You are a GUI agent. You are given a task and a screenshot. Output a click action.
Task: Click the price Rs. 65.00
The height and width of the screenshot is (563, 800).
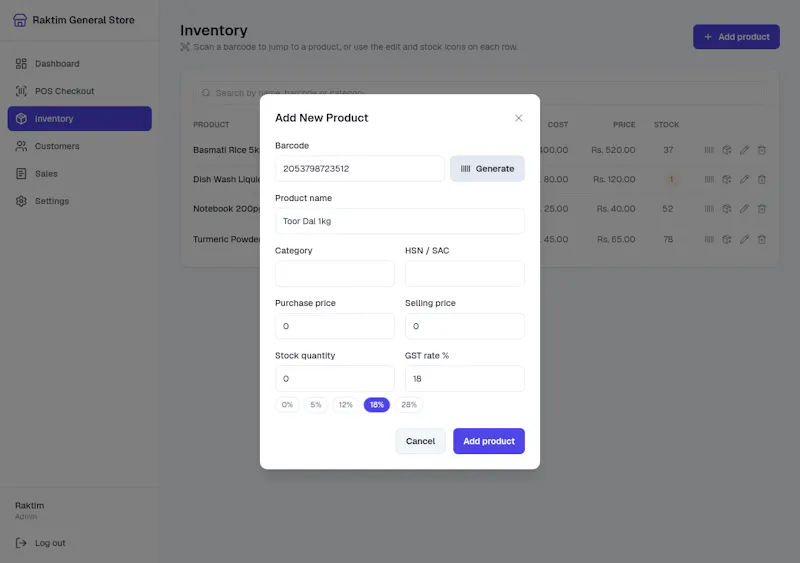click(616, 239)
